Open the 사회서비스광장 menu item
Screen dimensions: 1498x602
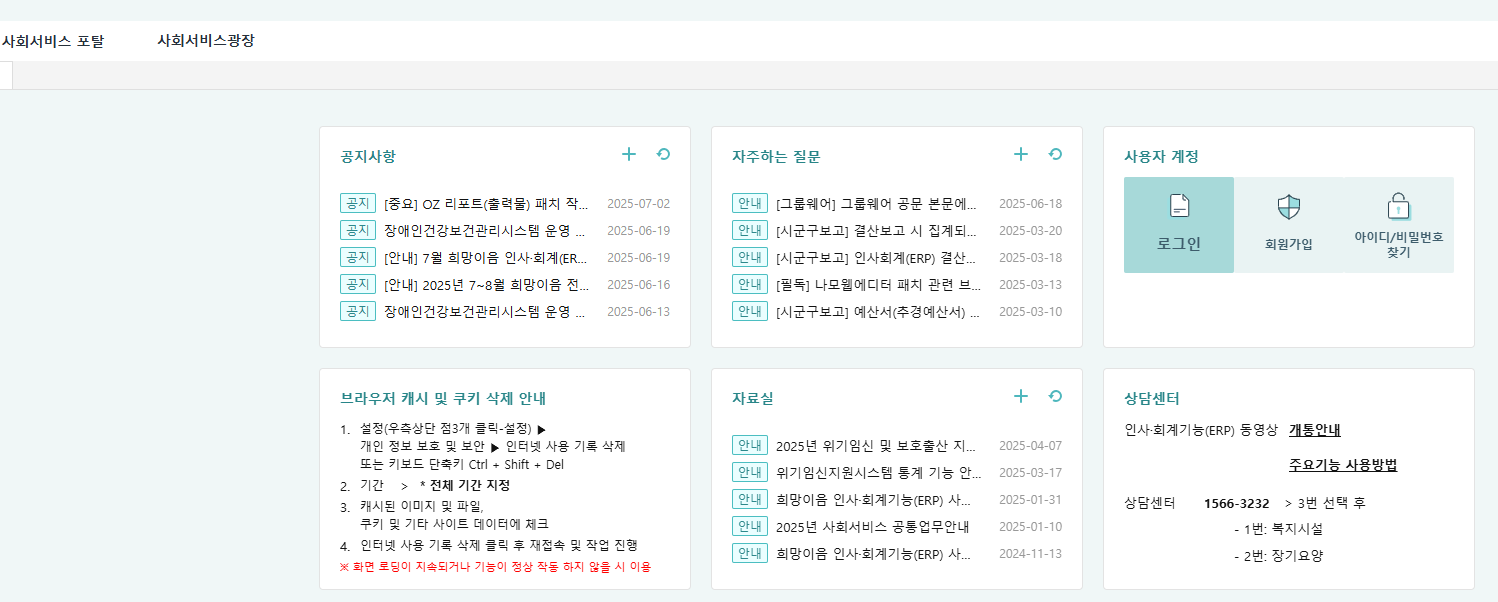point(206,40)
